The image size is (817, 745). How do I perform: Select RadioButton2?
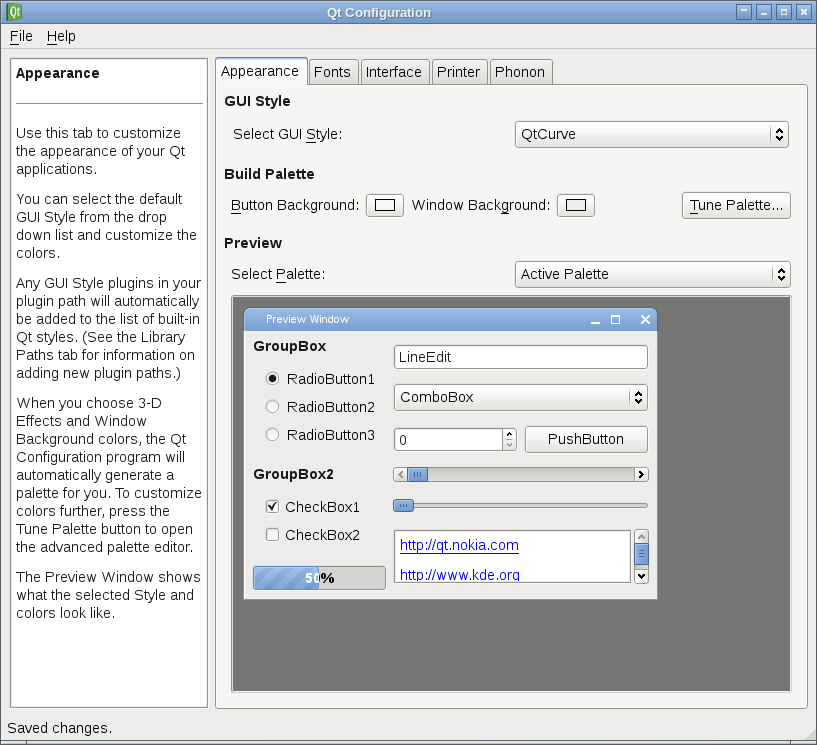click(320, 407)
